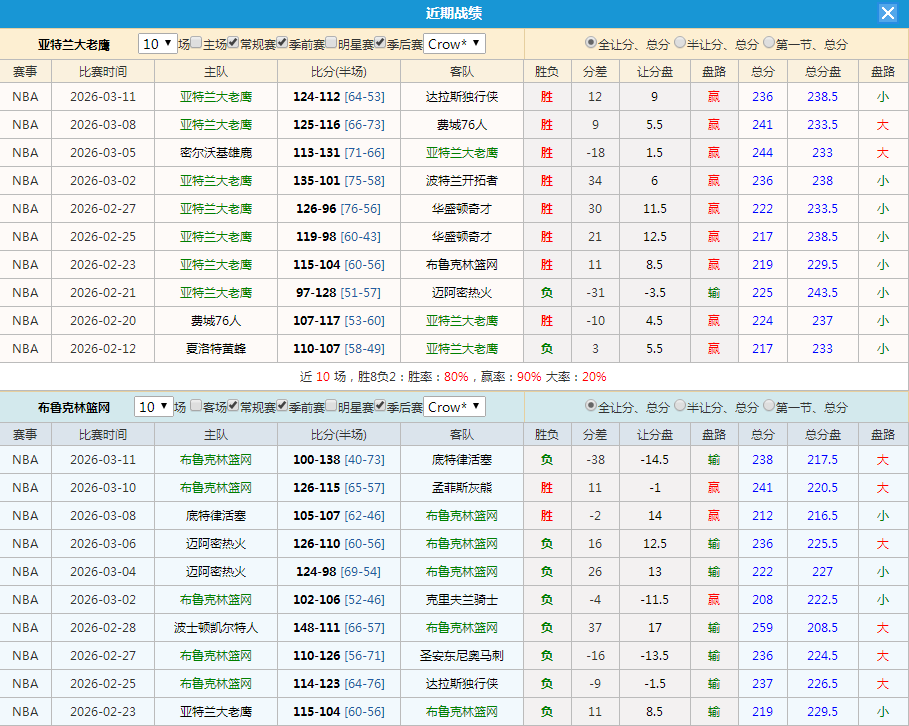
Task: Open the Crow* dropdown in Nets section
Action: click(452, 407)
